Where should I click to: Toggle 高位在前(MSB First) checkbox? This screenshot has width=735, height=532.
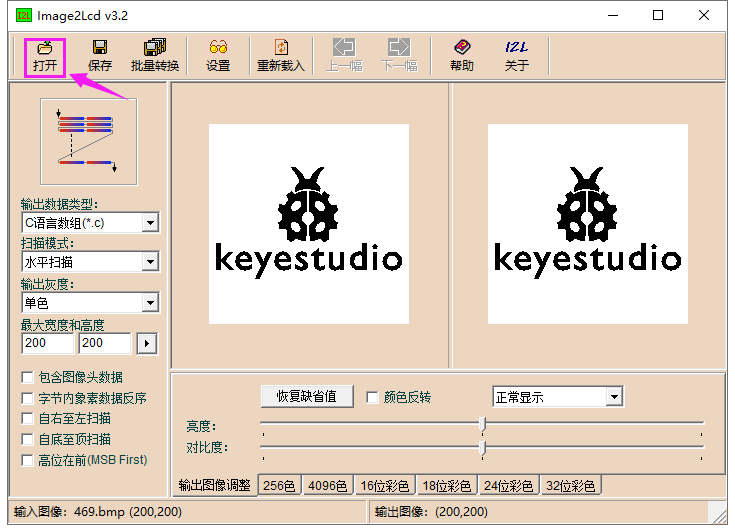(28, 460)
